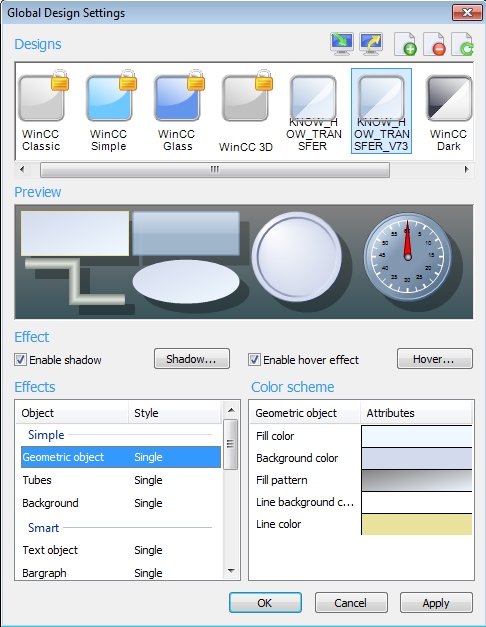486x627 pixels.
Task: Click the Background color swatch
Action: click(x=417, y=458)
